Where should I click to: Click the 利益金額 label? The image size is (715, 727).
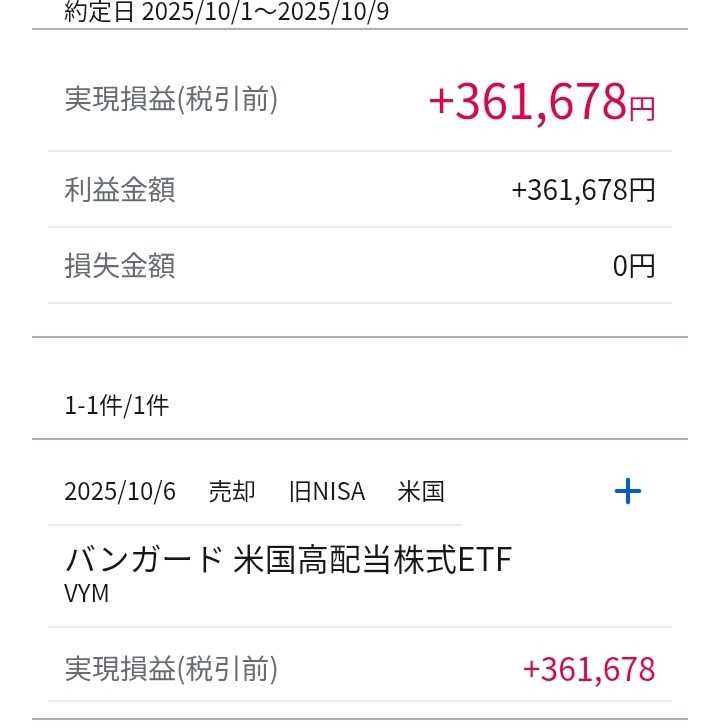pos(120,190)
